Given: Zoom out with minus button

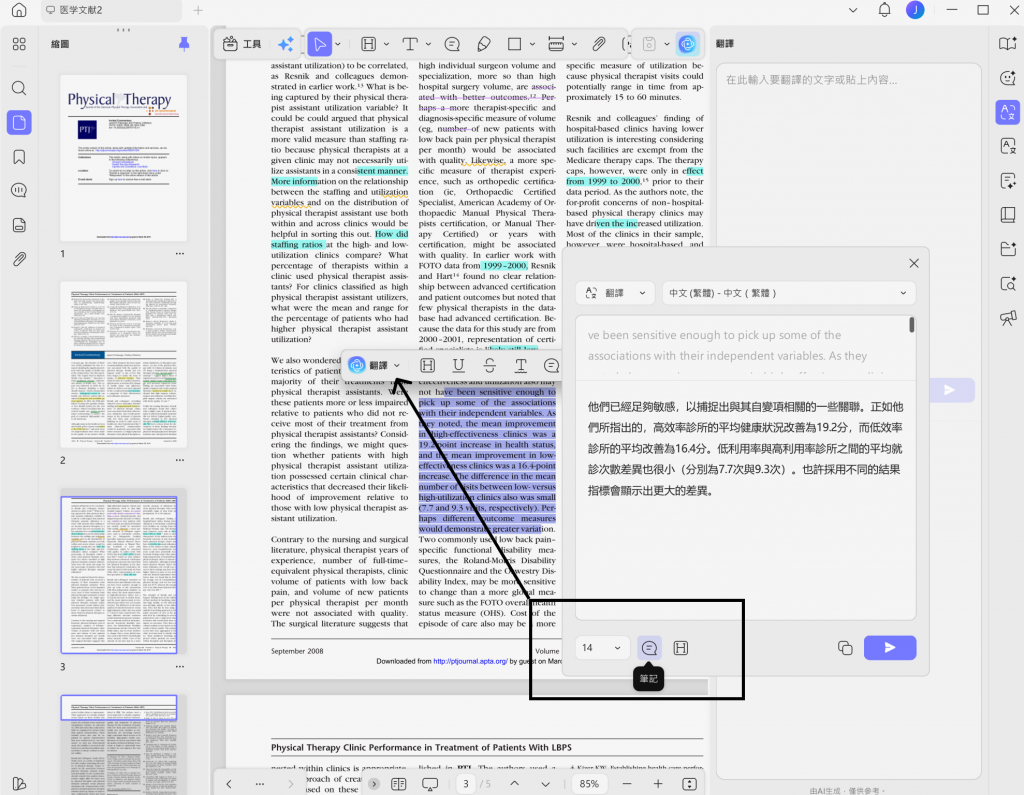Looking at the screenshot, I should tap(627, 784).
